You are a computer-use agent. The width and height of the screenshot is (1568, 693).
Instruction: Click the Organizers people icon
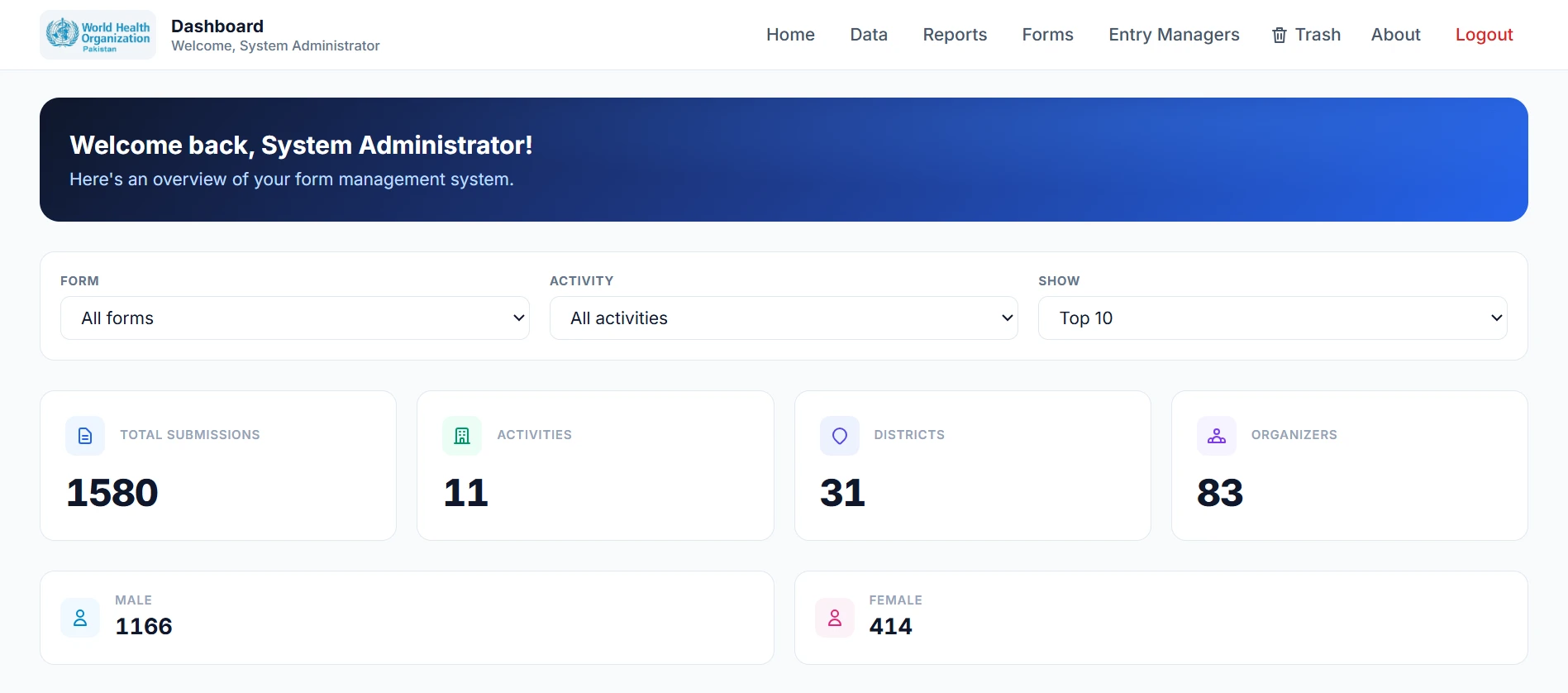point(1217,436)
